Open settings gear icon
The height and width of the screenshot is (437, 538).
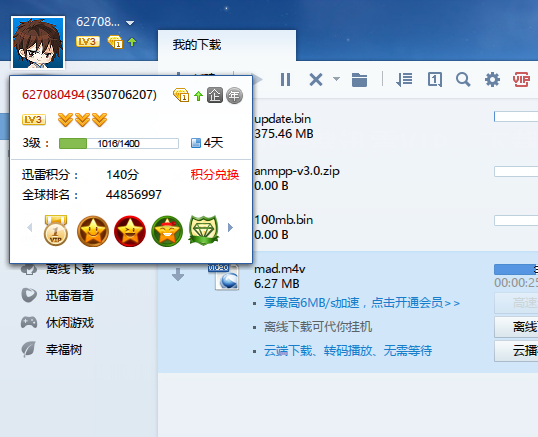(492, 80)
